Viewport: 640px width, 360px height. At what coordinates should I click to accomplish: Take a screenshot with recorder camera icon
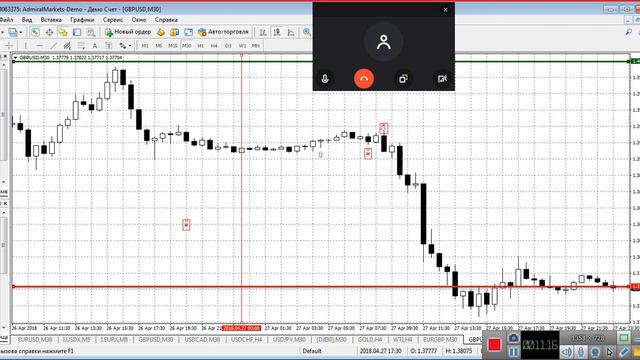pos(513,338)
